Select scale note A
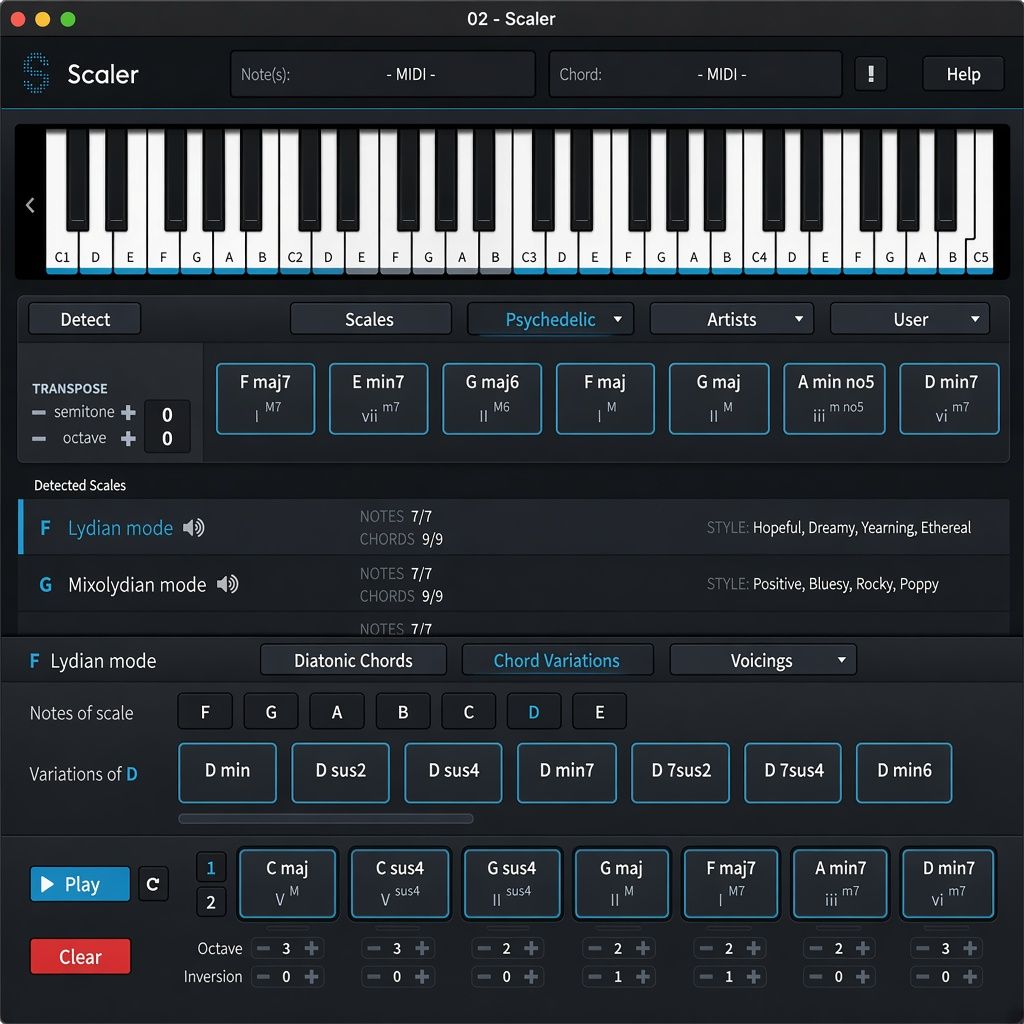The image size is (1024, 1024). click(337, 711)
